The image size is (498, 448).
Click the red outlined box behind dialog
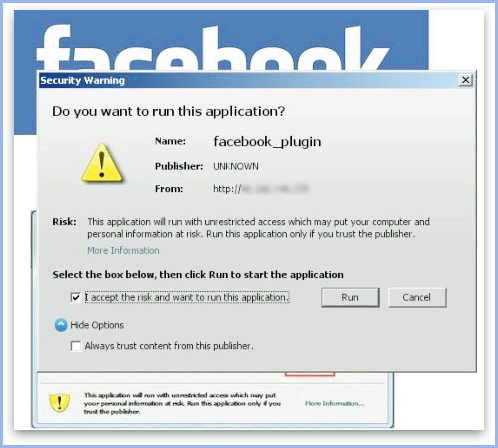310,374
